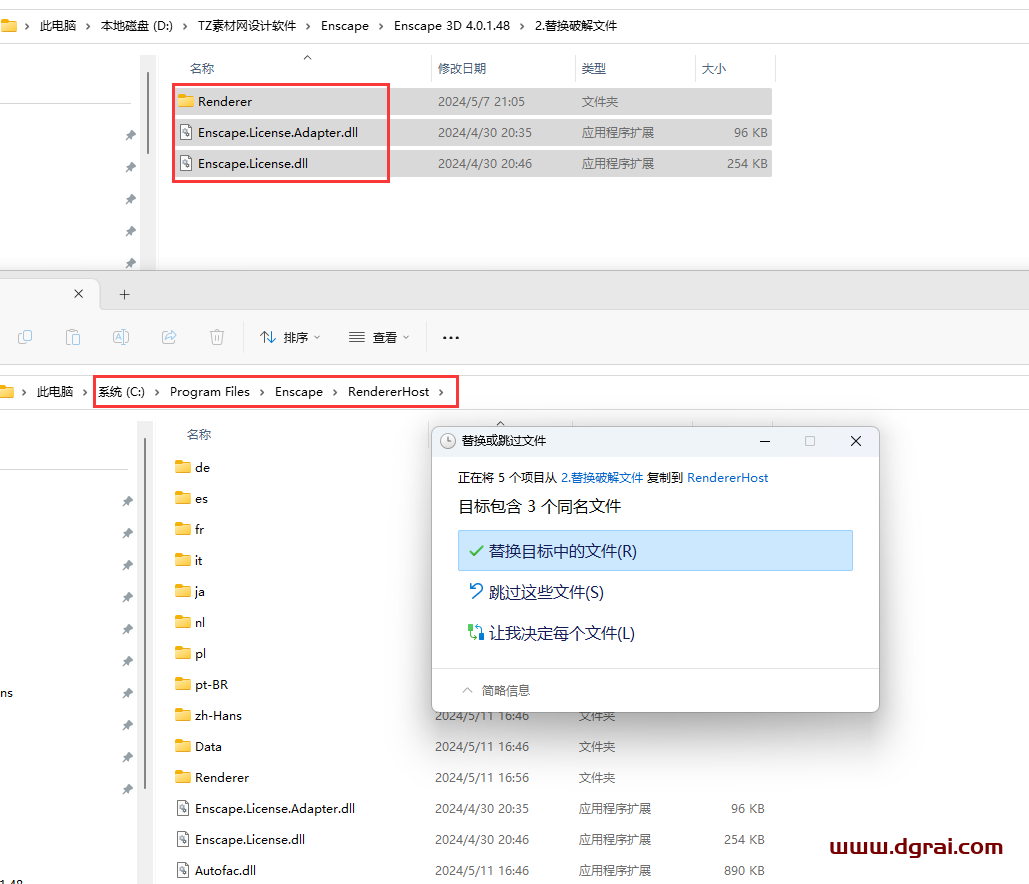
Task: Sort upper window by 类型 column
Action: pyautogui.click(x=593, y=68)
